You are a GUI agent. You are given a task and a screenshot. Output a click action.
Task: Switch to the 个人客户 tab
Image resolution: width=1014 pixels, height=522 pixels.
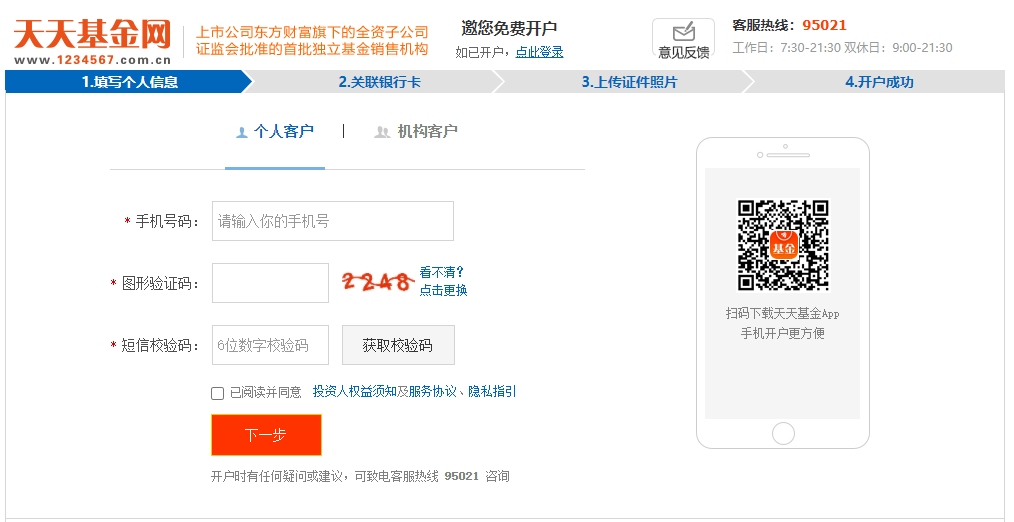[275, 132]
